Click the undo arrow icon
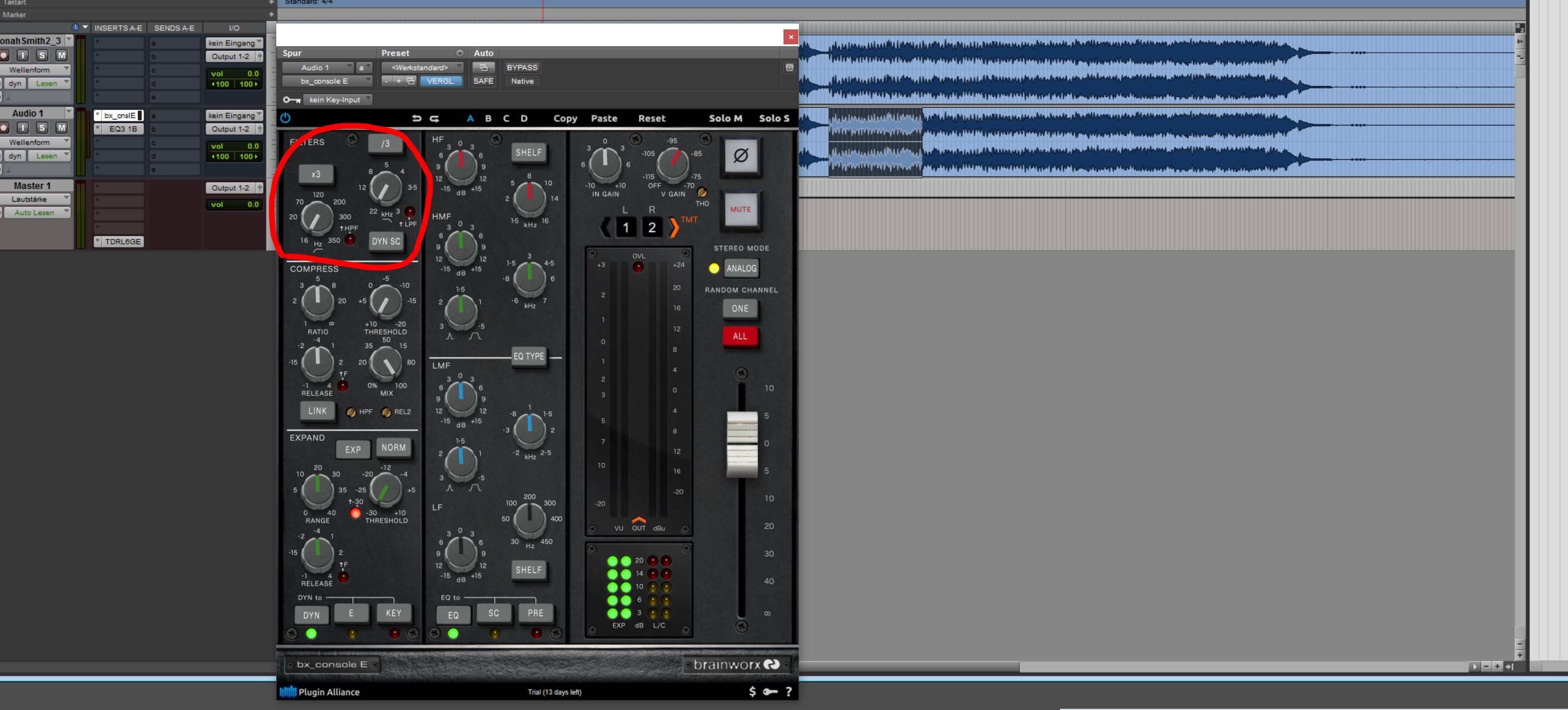 [x=416, y=118]
